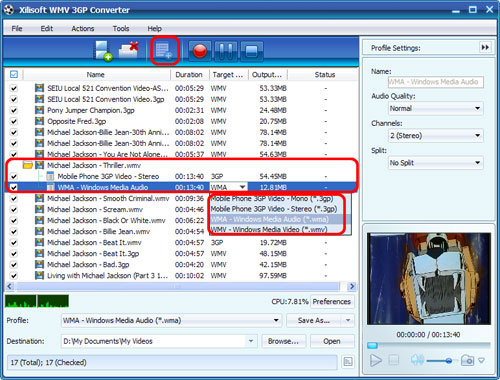
Task: Click the horizontal scrollbar right arrow
Action: [351, 286]
